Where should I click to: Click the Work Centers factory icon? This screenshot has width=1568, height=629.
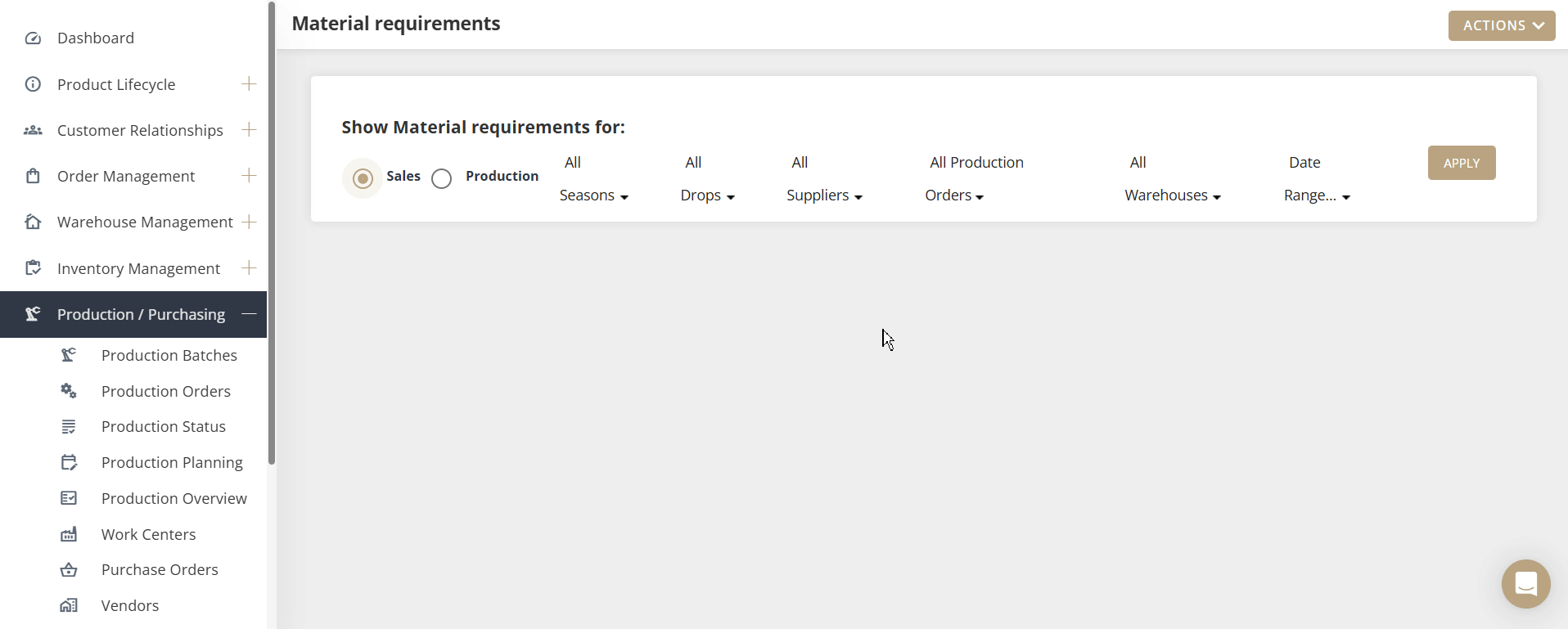pos(69,535)
